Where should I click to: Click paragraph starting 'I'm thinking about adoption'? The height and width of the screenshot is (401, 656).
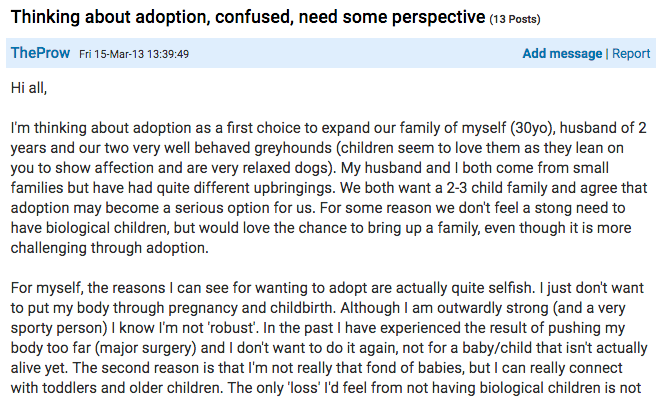pos(329,188)
